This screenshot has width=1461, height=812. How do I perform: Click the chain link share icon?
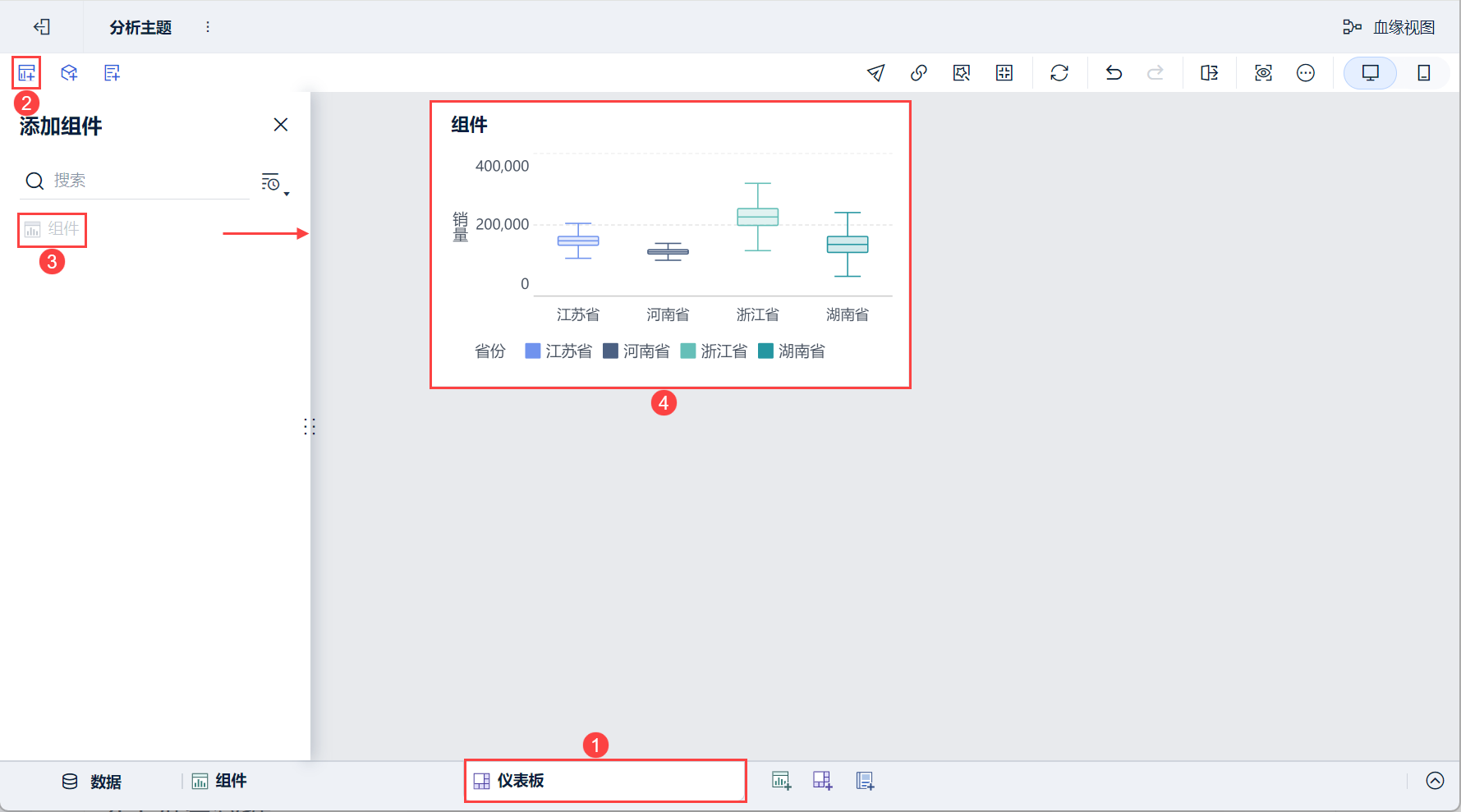click(x=919, y=73)
